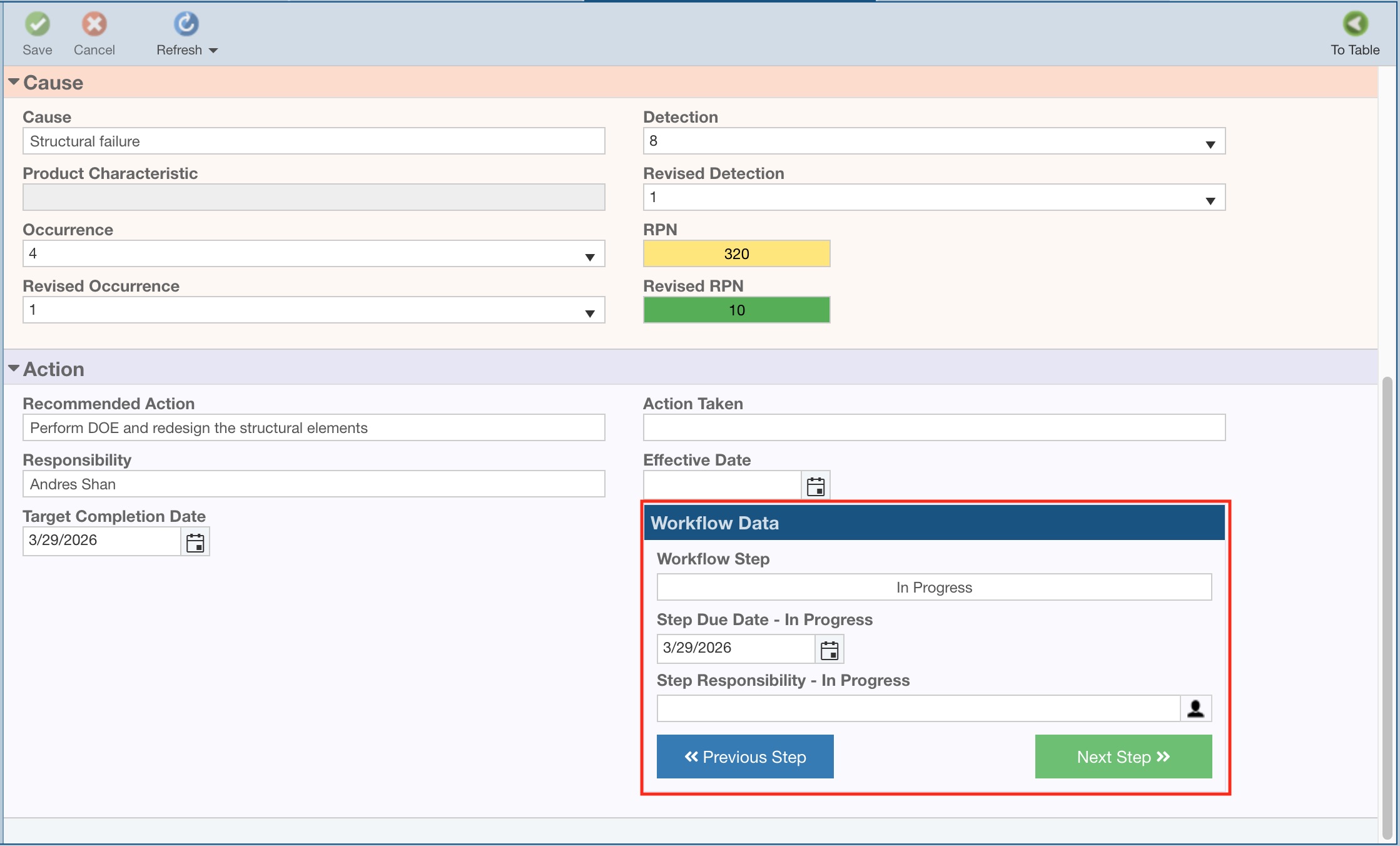Click the Next Step button
This screenshot has height=846, width=1400.
click(1124, 757)
